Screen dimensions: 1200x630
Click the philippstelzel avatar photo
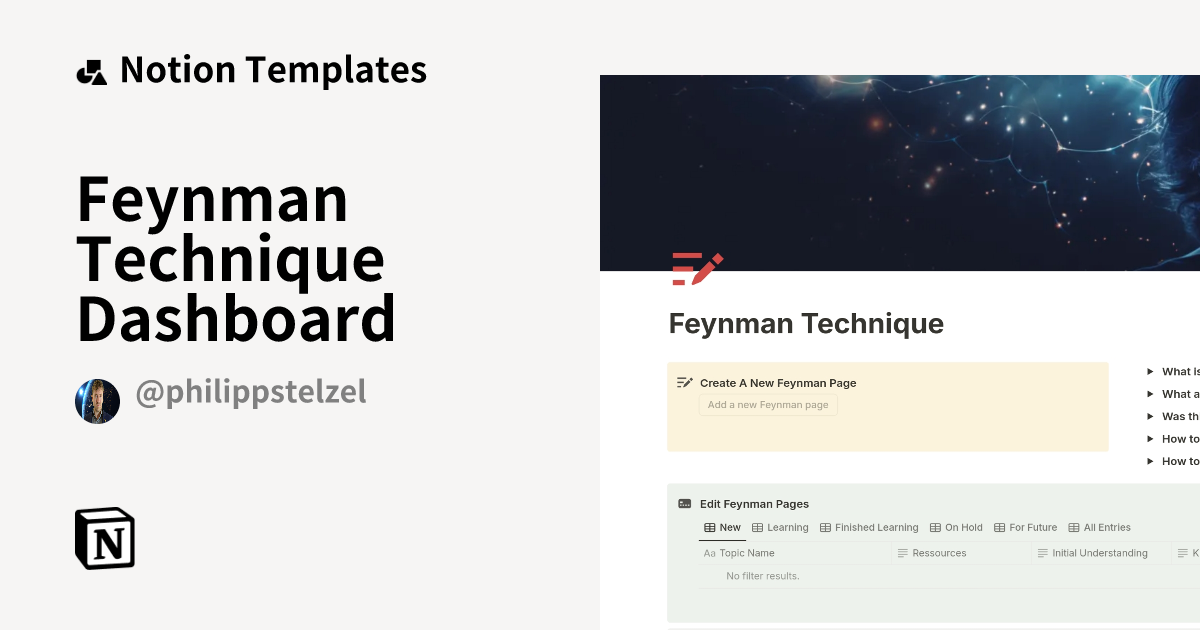[x=97, y=392]
